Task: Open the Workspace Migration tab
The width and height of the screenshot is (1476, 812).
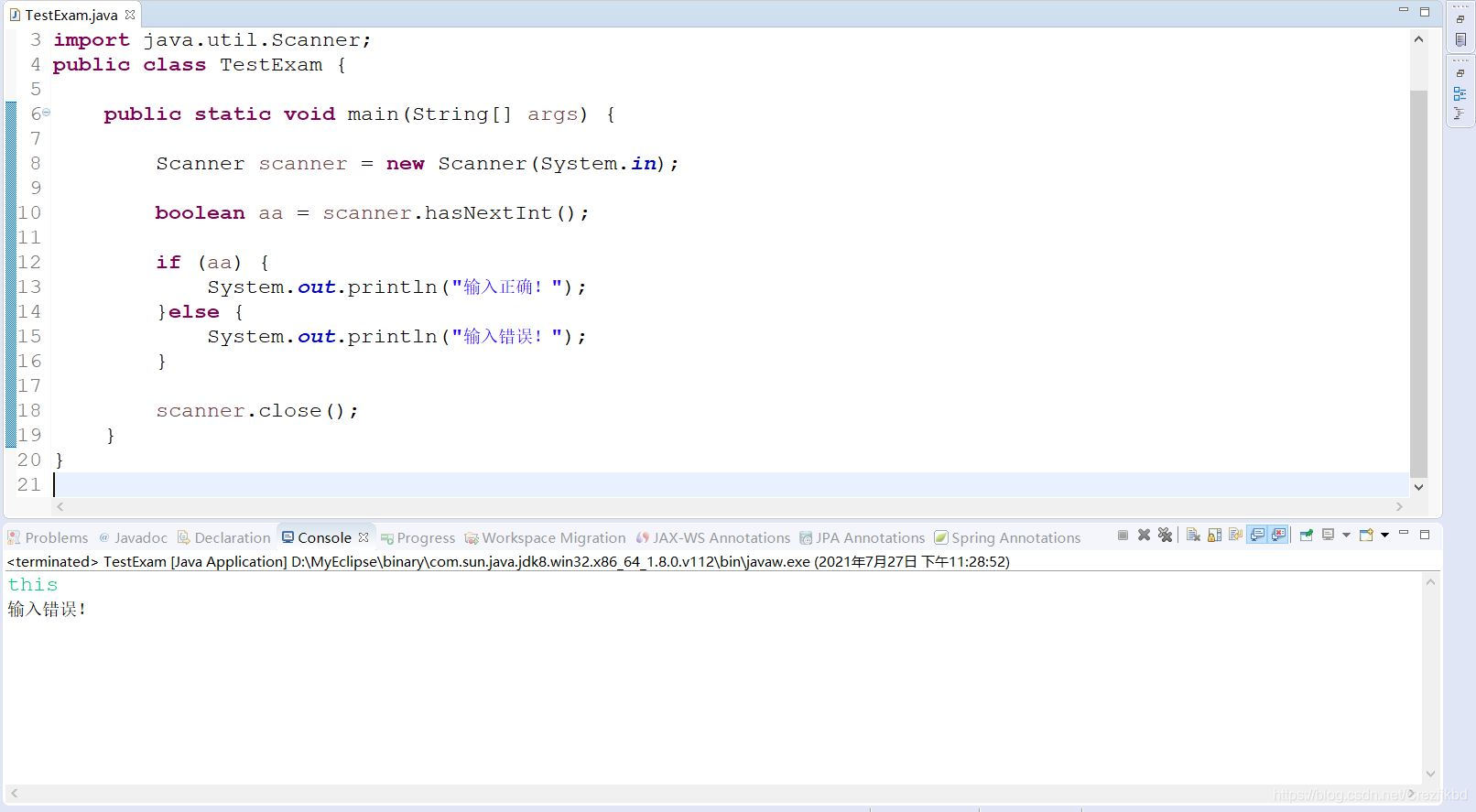Action: 545,537
